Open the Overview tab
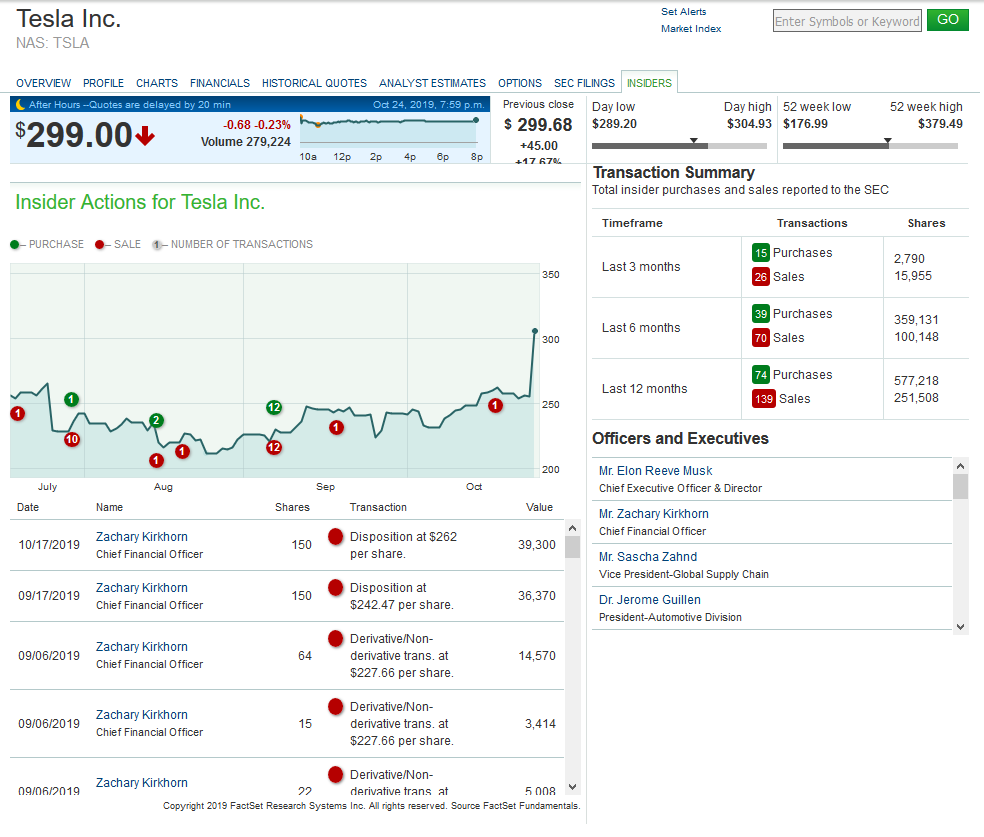Viewport: 984px width, 837px height. [43, 83]
